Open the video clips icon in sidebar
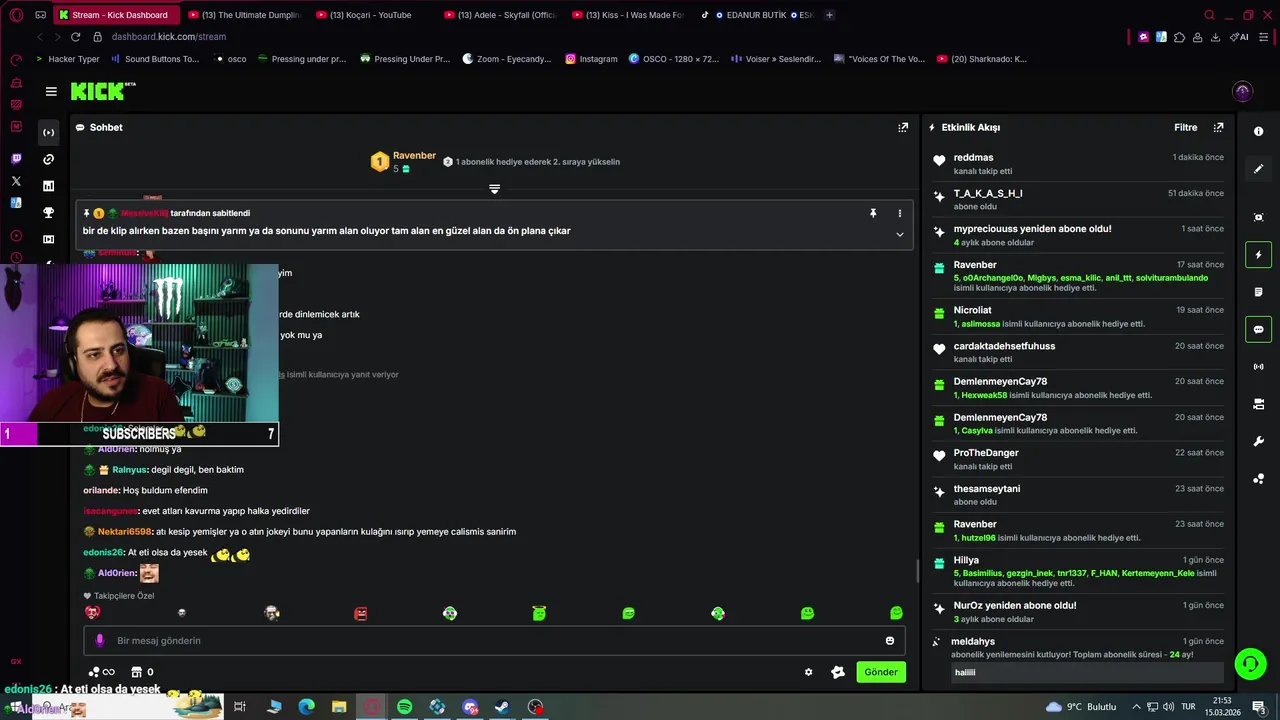Screen dimensions: 1280x720 (48, 239)
